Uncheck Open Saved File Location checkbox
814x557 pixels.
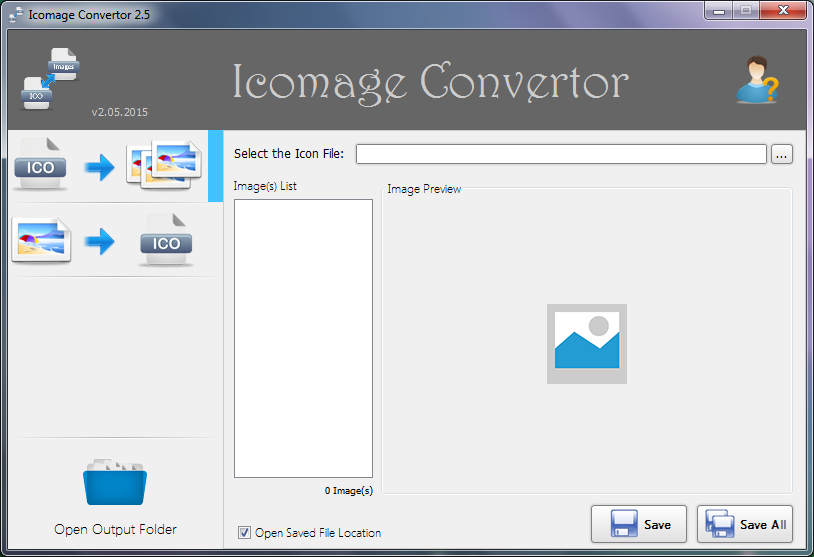coord(244,533)
